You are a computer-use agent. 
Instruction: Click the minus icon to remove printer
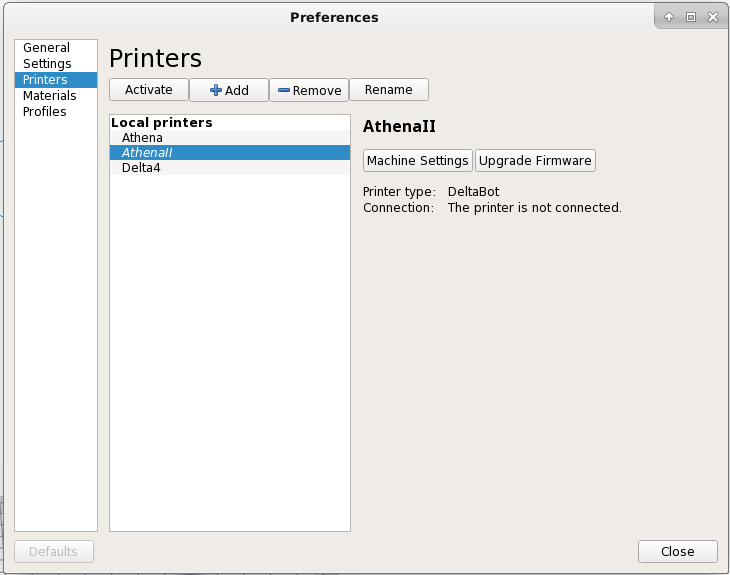tap(284, 90)
